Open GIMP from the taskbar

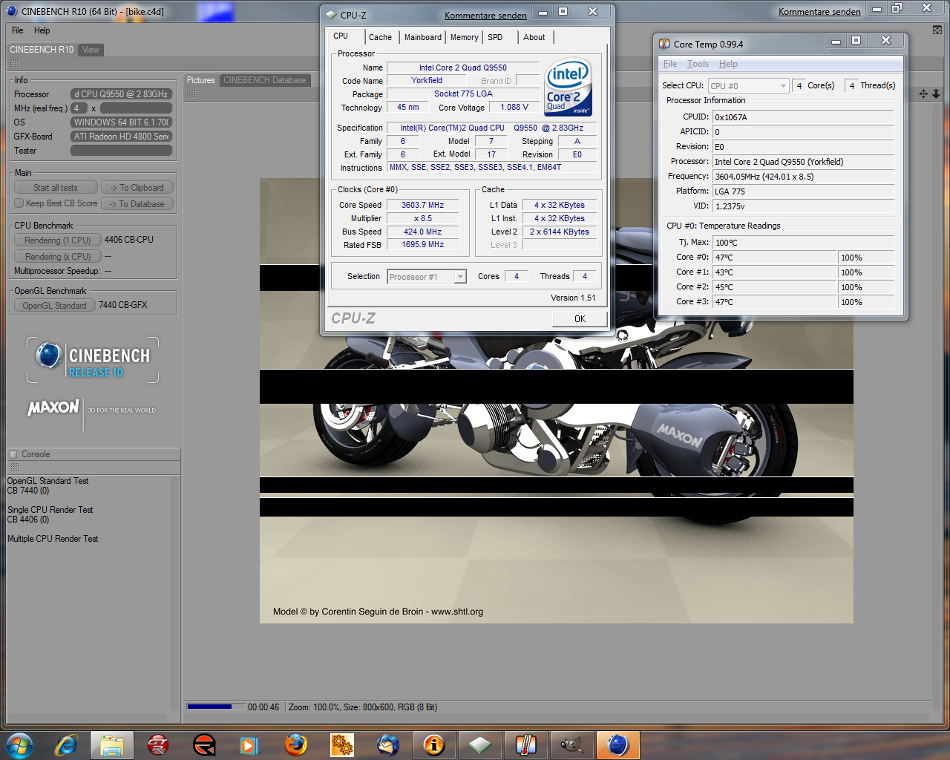[571, 745]
